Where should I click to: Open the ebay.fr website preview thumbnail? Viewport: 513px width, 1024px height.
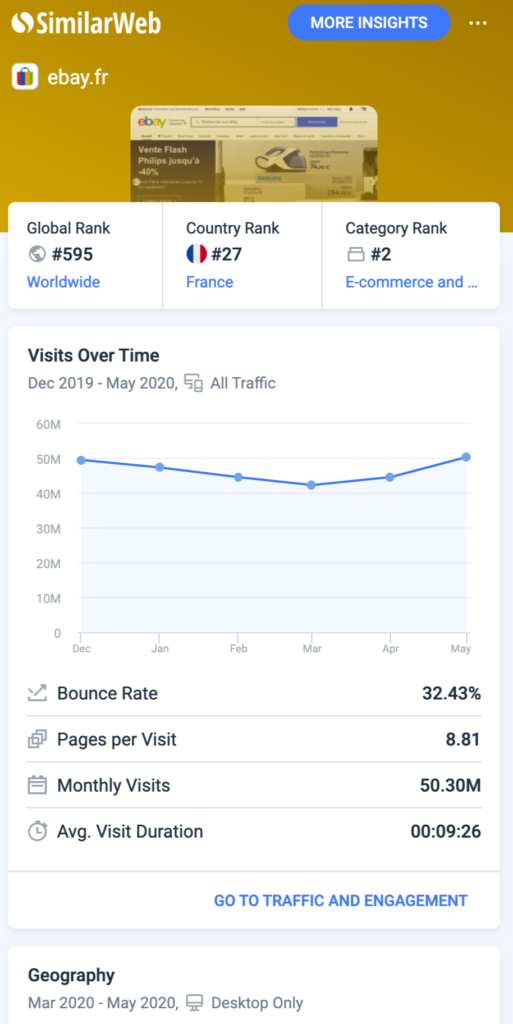(254, 154)
